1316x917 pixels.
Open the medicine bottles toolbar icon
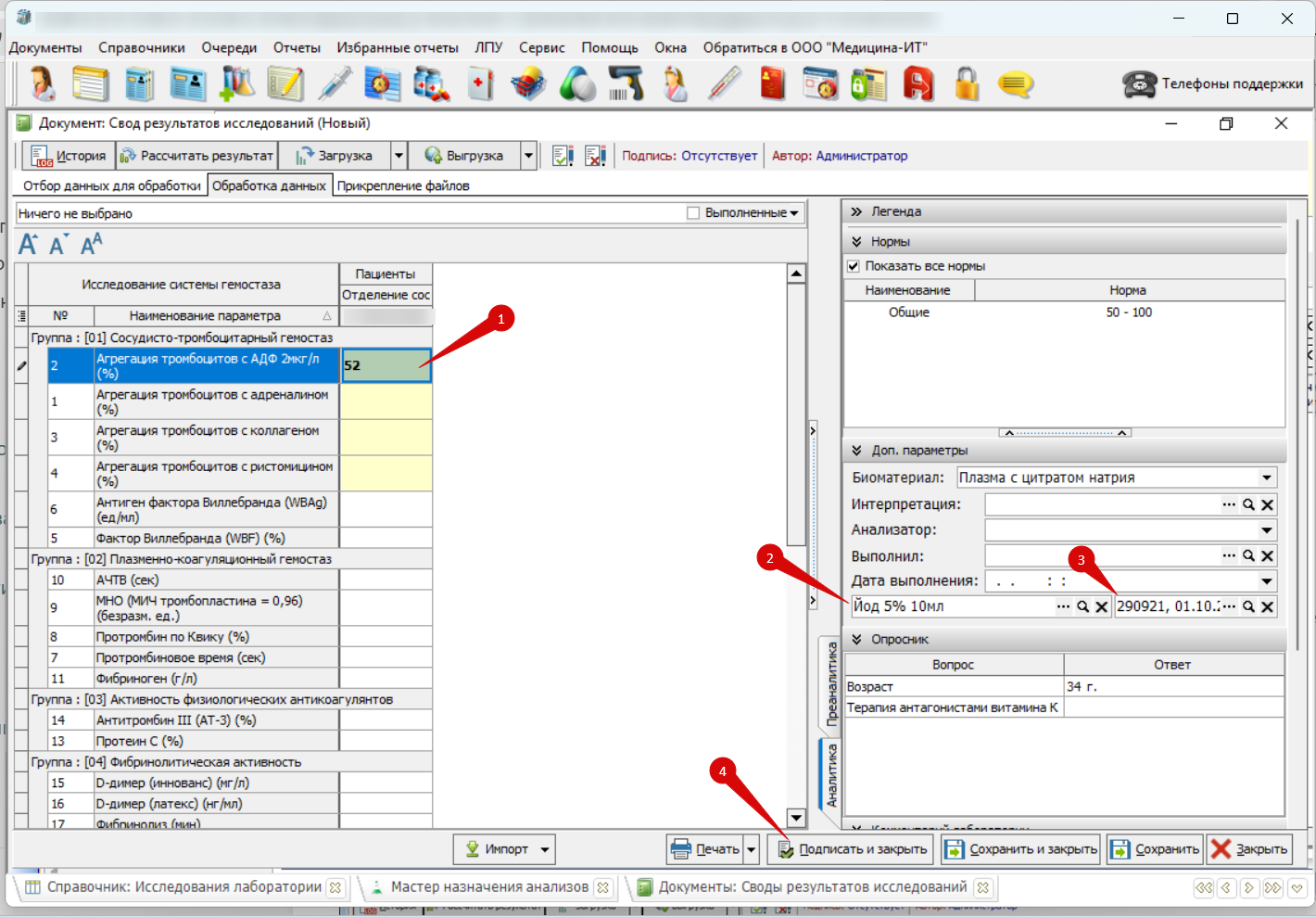(431, 84)
